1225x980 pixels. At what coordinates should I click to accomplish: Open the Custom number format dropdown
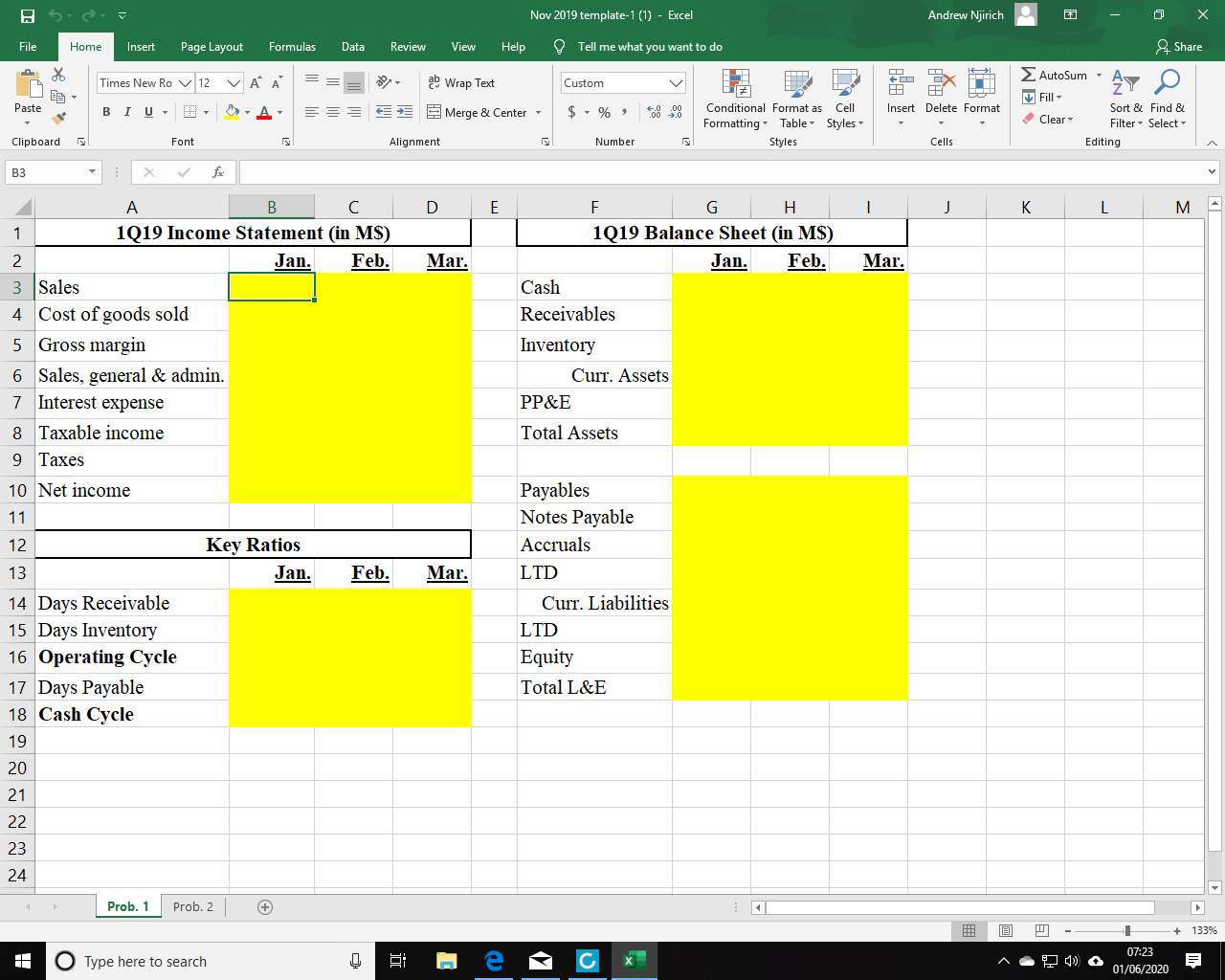click(676, 83)
